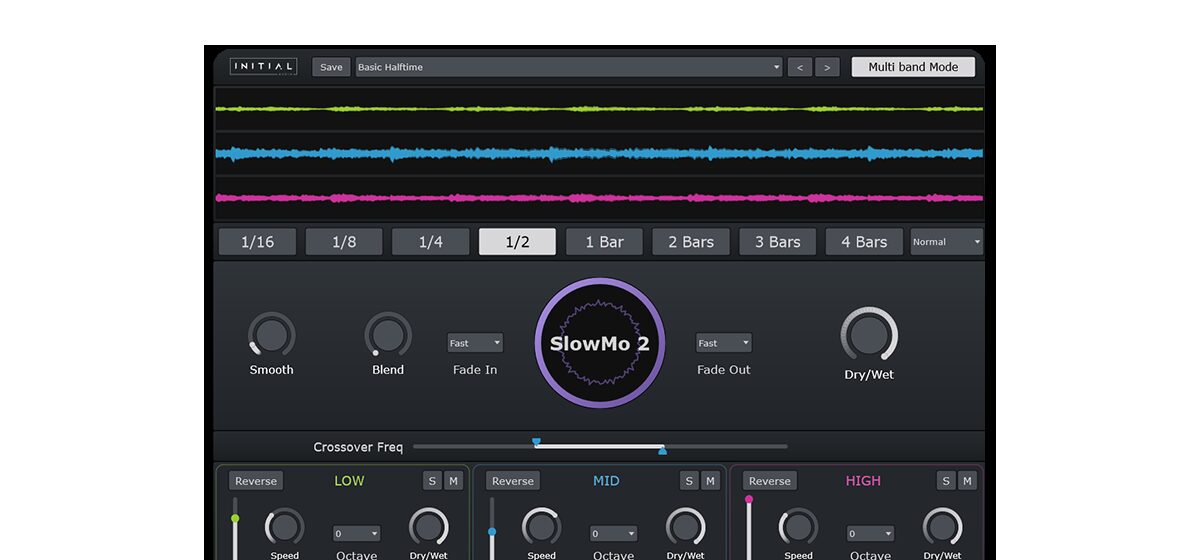Click the Blend knob
1200x560 pixels.
(388, 334)
